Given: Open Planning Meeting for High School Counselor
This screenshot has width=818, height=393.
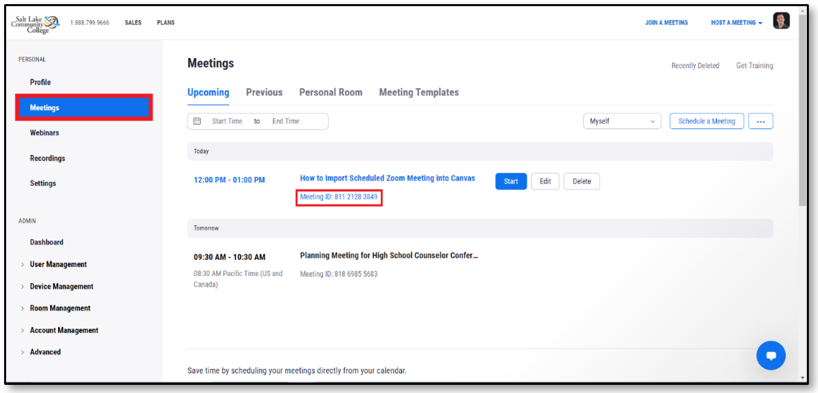Looking at the screenshot, I should coord(389,255).
